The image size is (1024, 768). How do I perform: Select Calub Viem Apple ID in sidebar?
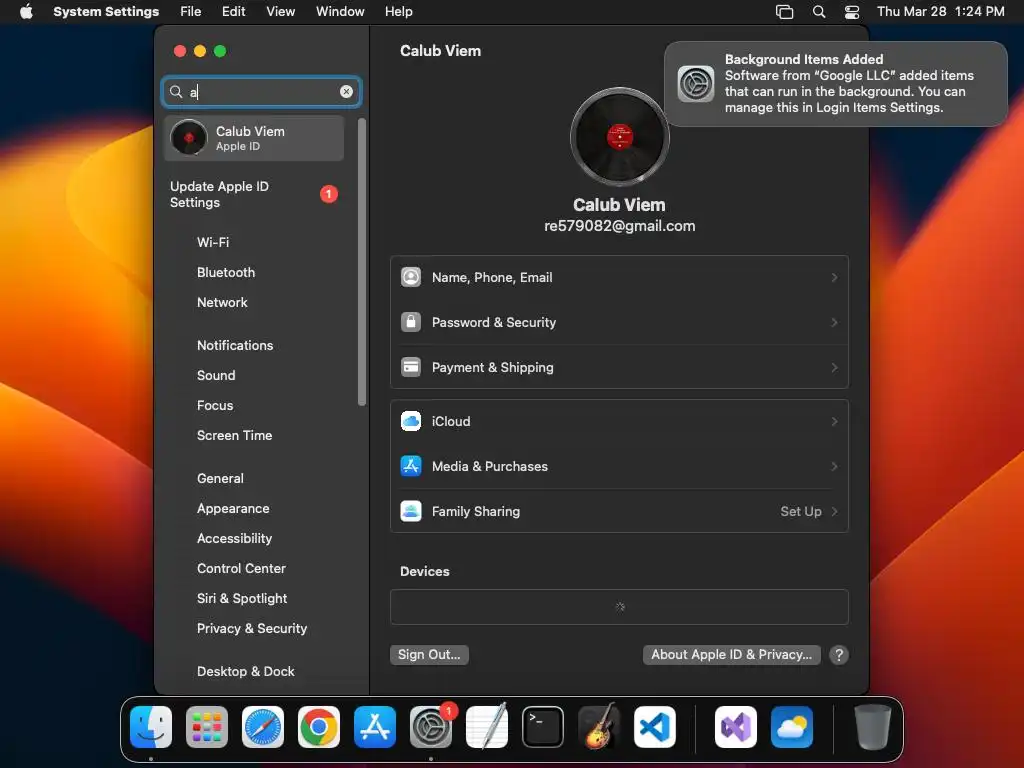coord(253,138)
